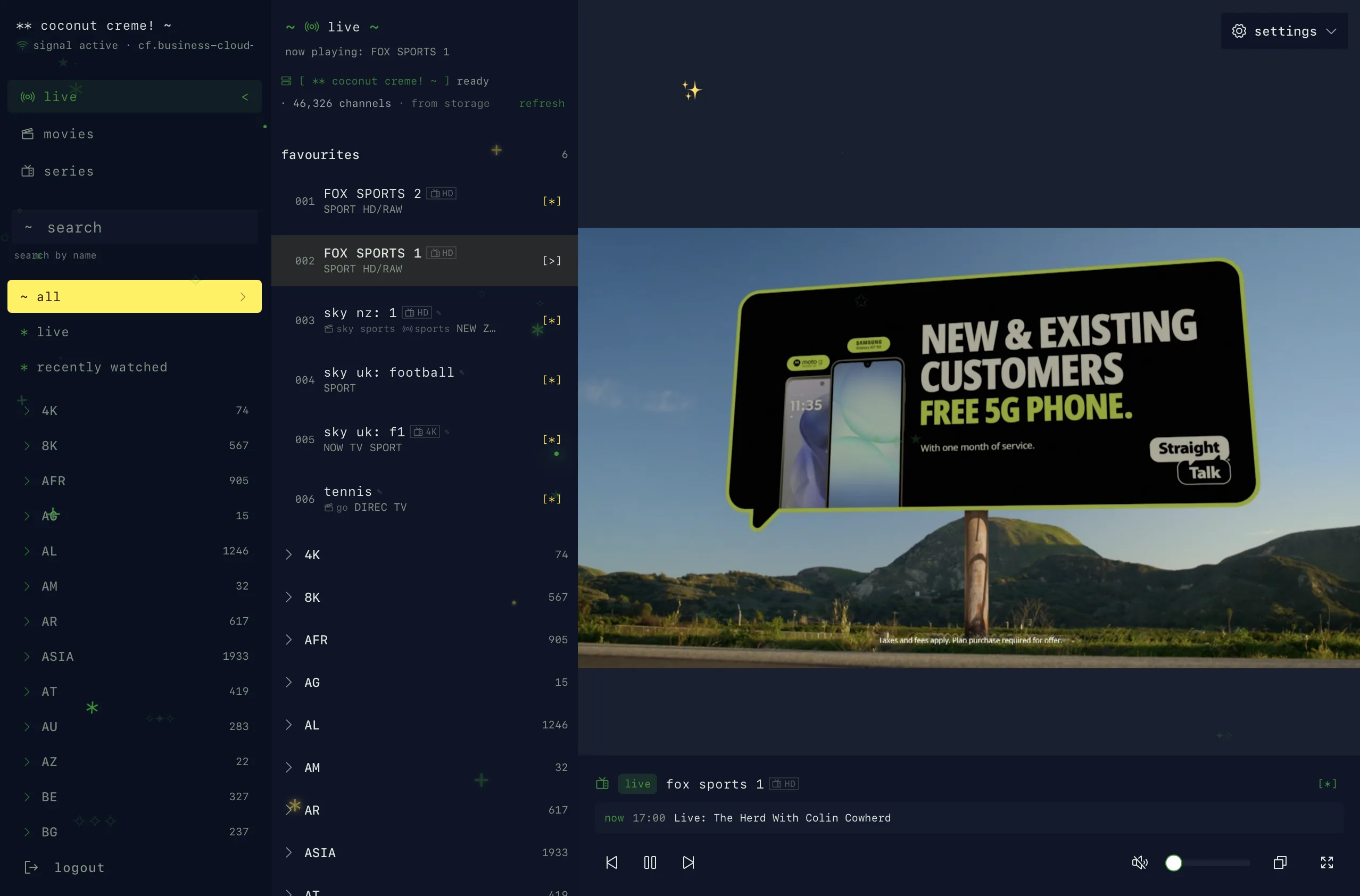The height and width of the screenshot is (896, 1360).
Task: Open the ASIA category in sidebar
Action: [x=134, y=656]
